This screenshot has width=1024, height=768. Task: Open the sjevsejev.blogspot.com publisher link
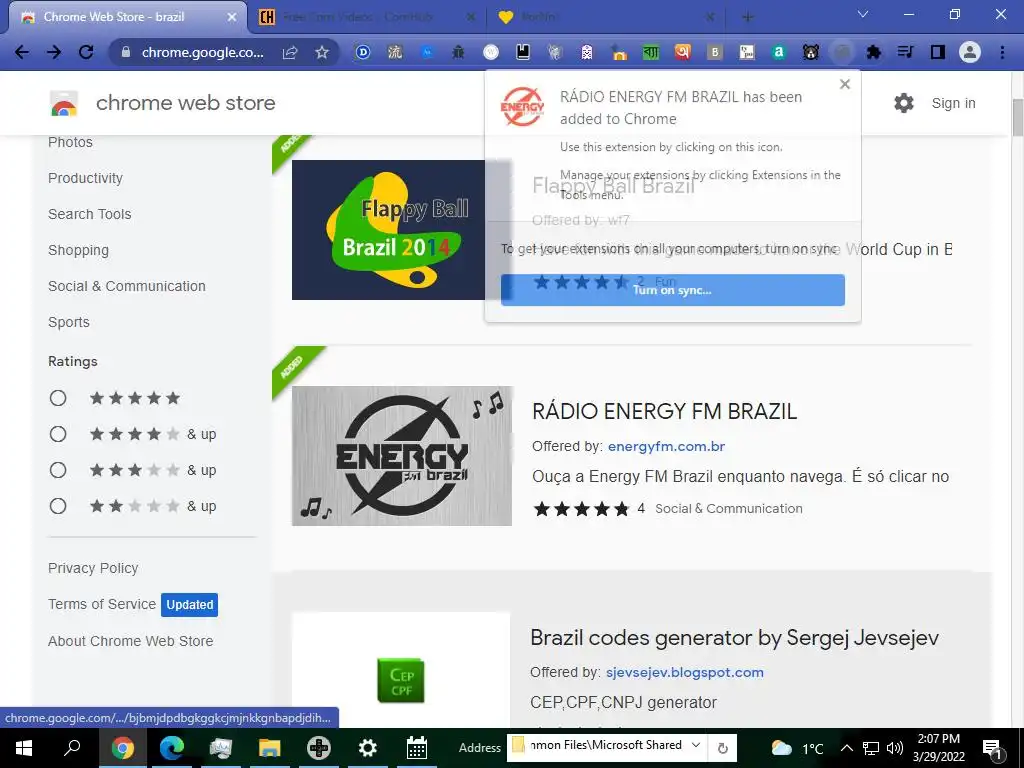pos(684,672)
